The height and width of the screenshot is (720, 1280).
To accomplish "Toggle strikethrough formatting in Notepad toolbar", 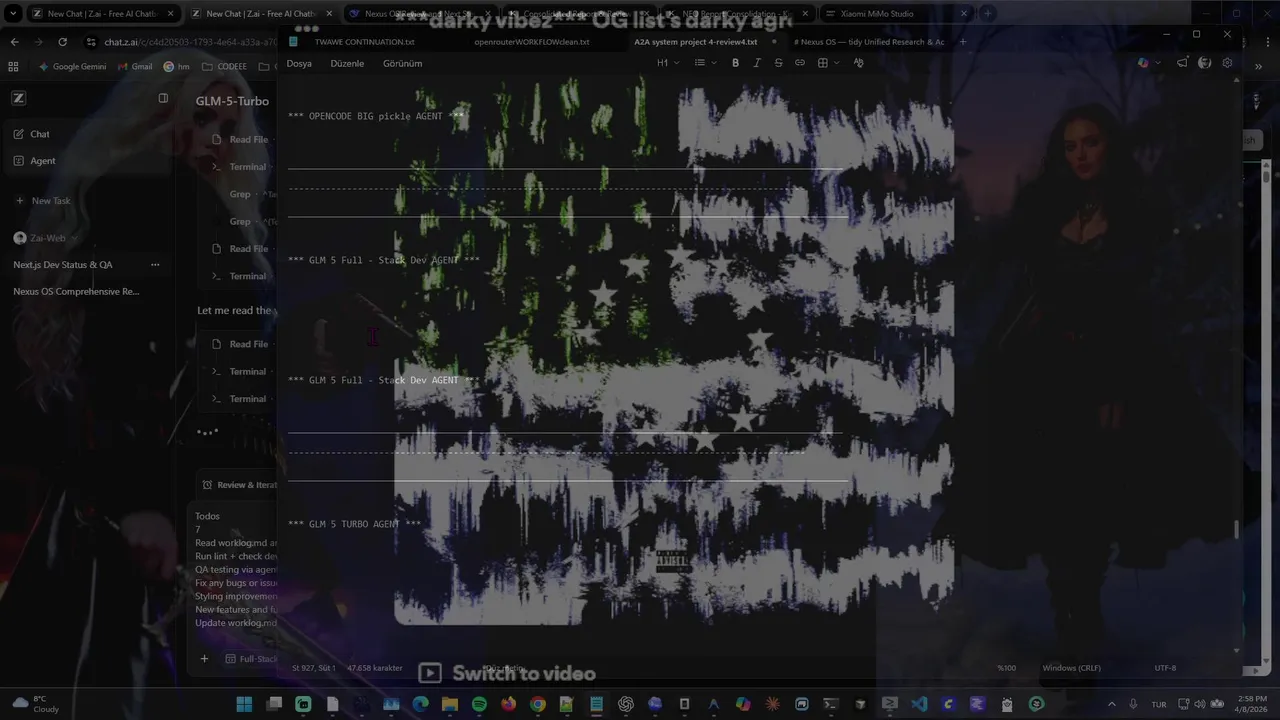I will click(778, 63).
